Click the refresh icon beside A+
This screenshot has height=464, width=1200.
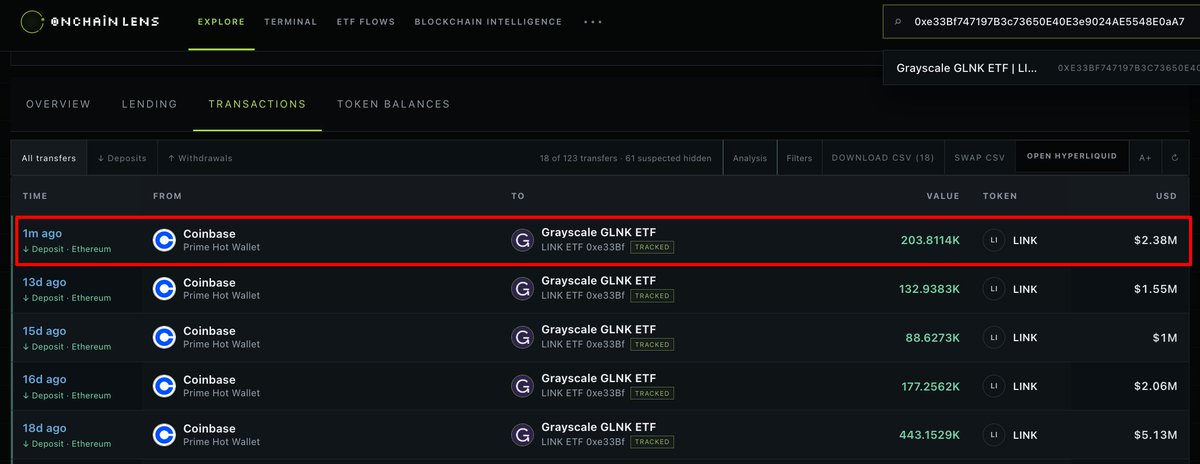1174,158
